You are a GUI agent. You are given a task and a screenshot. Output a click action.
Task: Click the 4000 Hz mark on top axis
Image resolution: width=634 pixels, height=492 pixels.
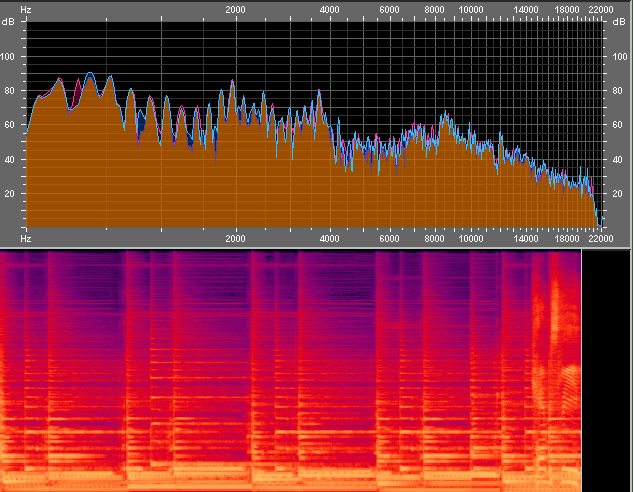click(329, 9)
